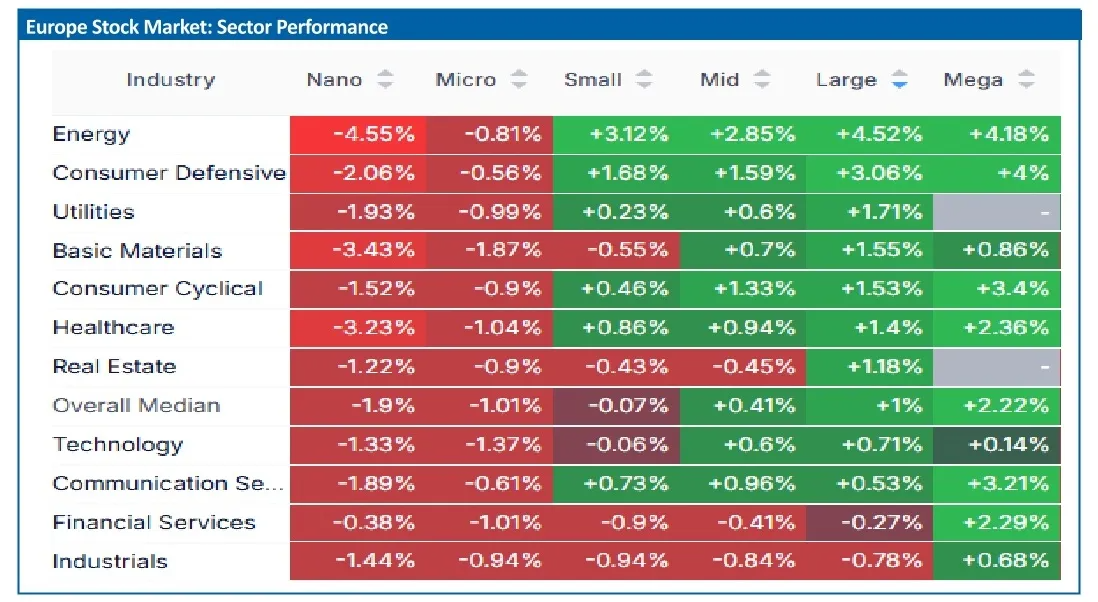Select the Financial Services row label
Viewport: 1098px width, 602px height.
154,522
